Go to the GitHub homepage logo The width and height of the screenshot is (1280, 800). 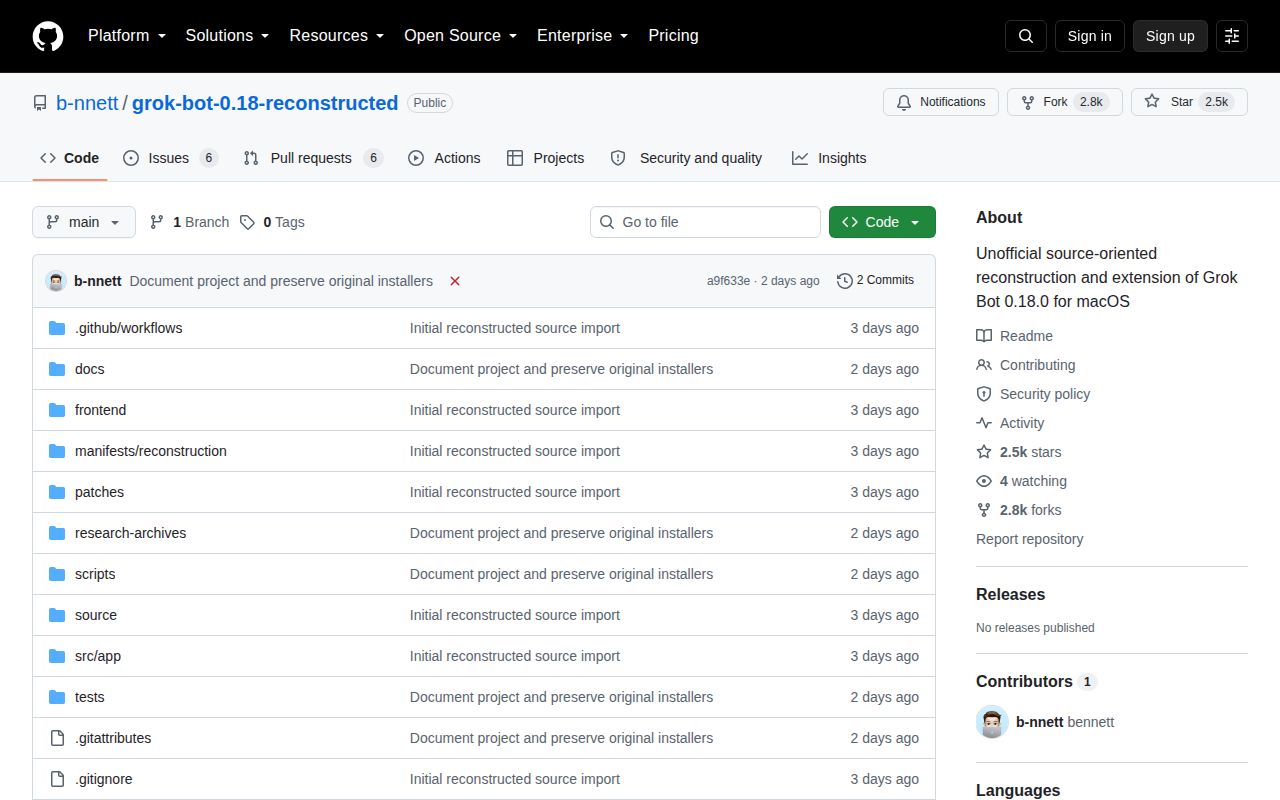[x=48, y=36]
